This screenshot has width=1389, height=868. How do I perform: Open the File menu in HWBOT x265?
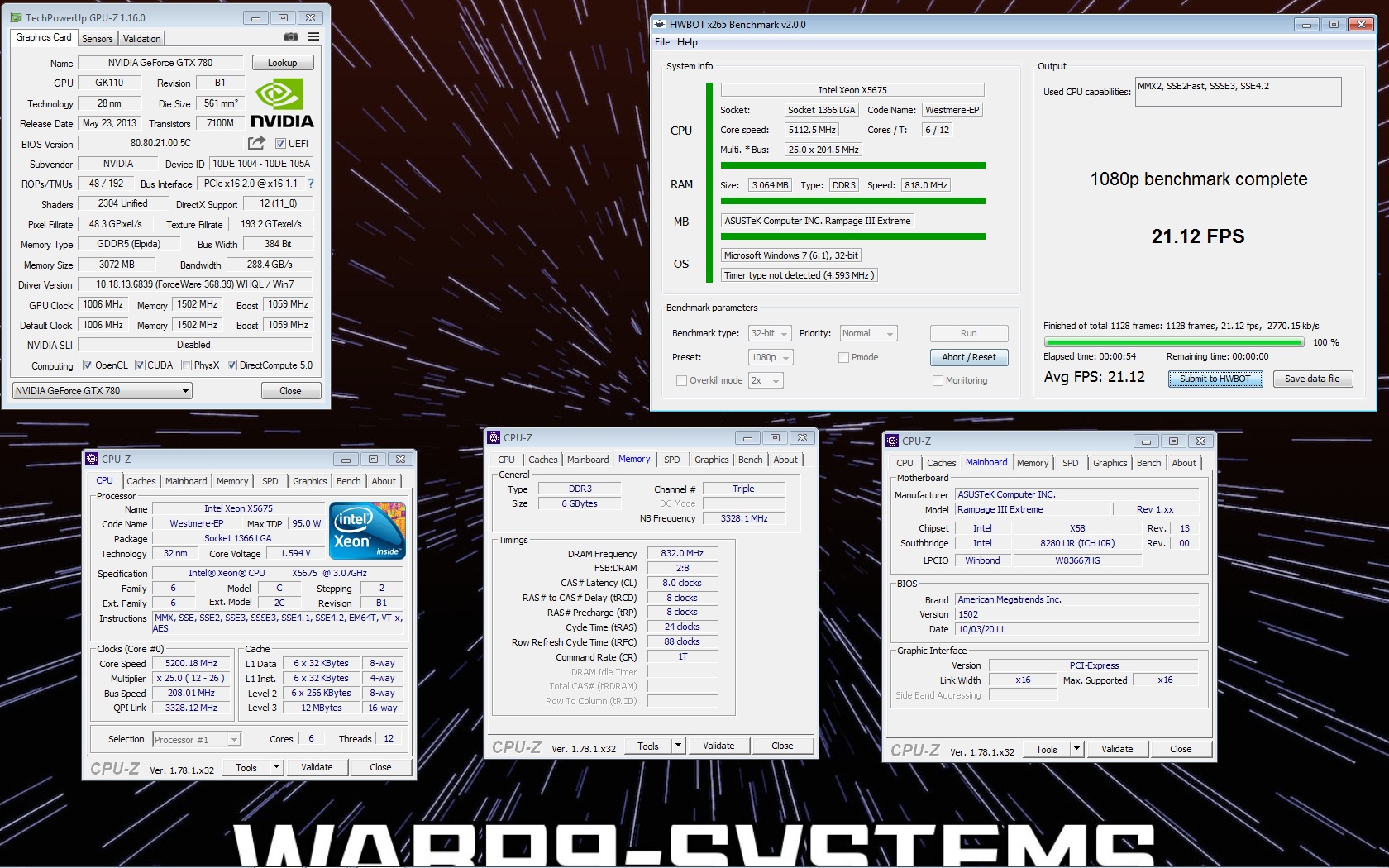tap(662, 42)
